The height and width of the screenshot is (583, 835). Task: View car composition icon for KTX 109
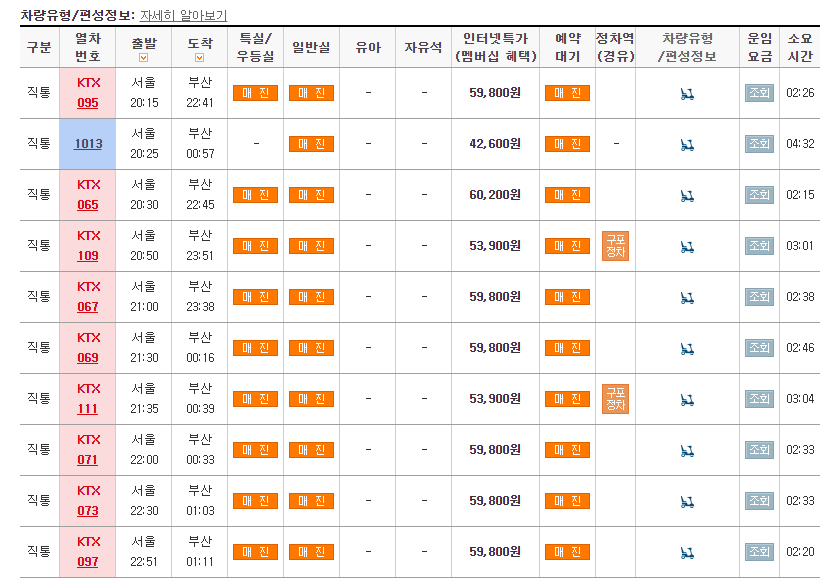(687, 247)
